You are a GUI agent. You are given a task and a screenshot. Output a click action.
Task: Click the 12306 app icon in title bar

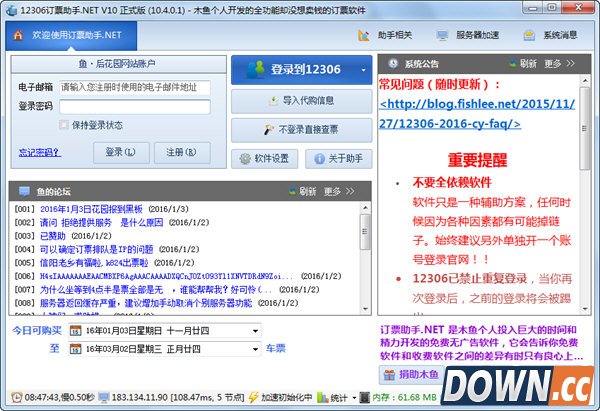tap(11, 10)
